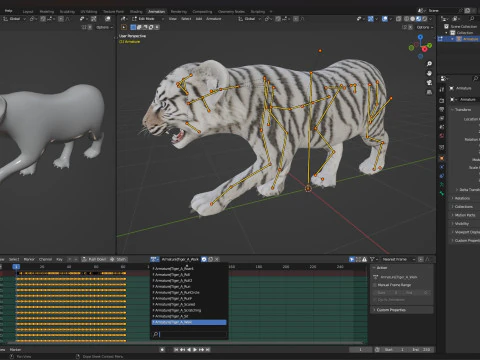Toggle camera view icon

pos(429,82)
